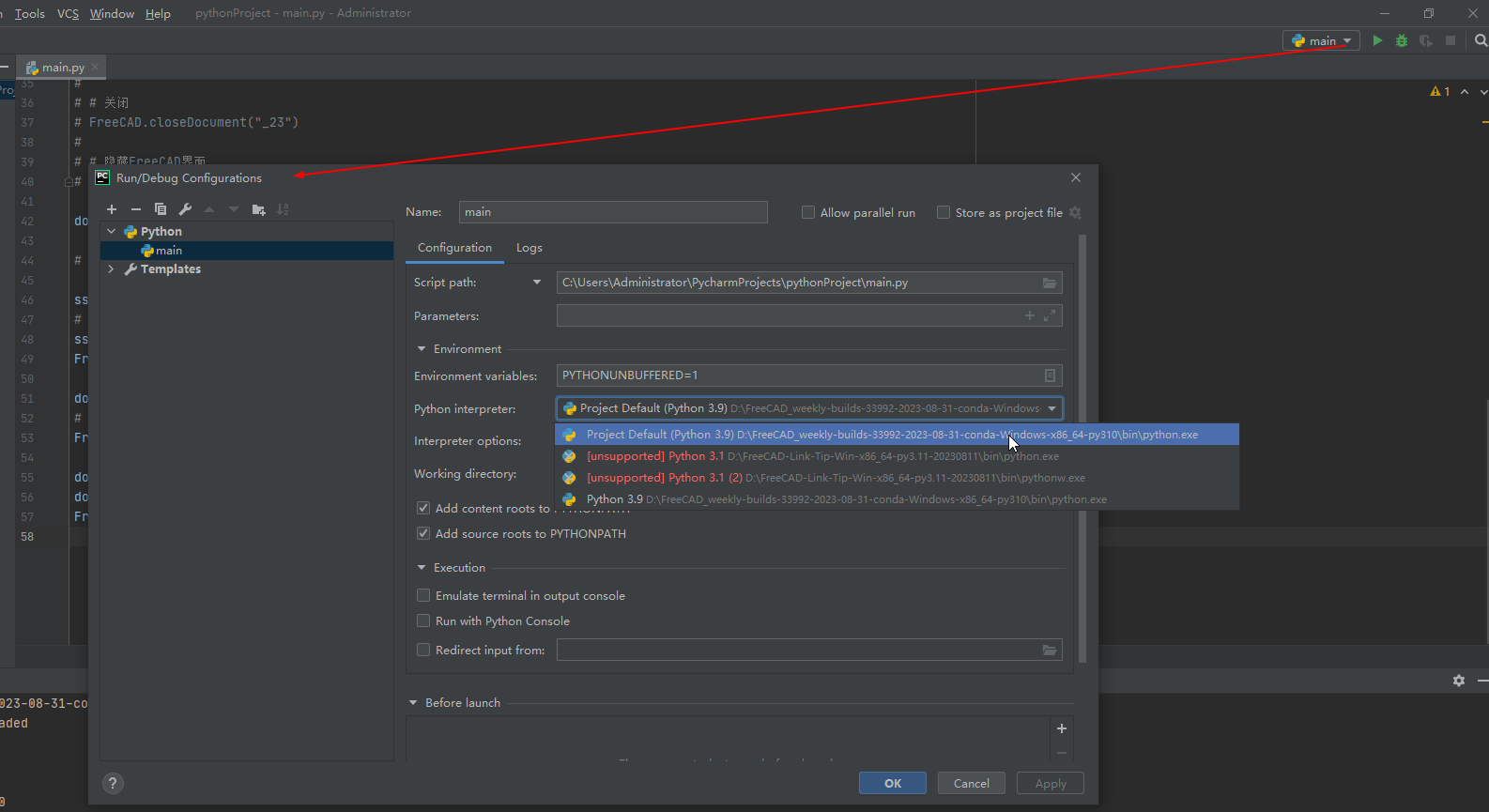1489x812 pixels.
Task: Add a Before launch task
Action: click(1062, 728)
